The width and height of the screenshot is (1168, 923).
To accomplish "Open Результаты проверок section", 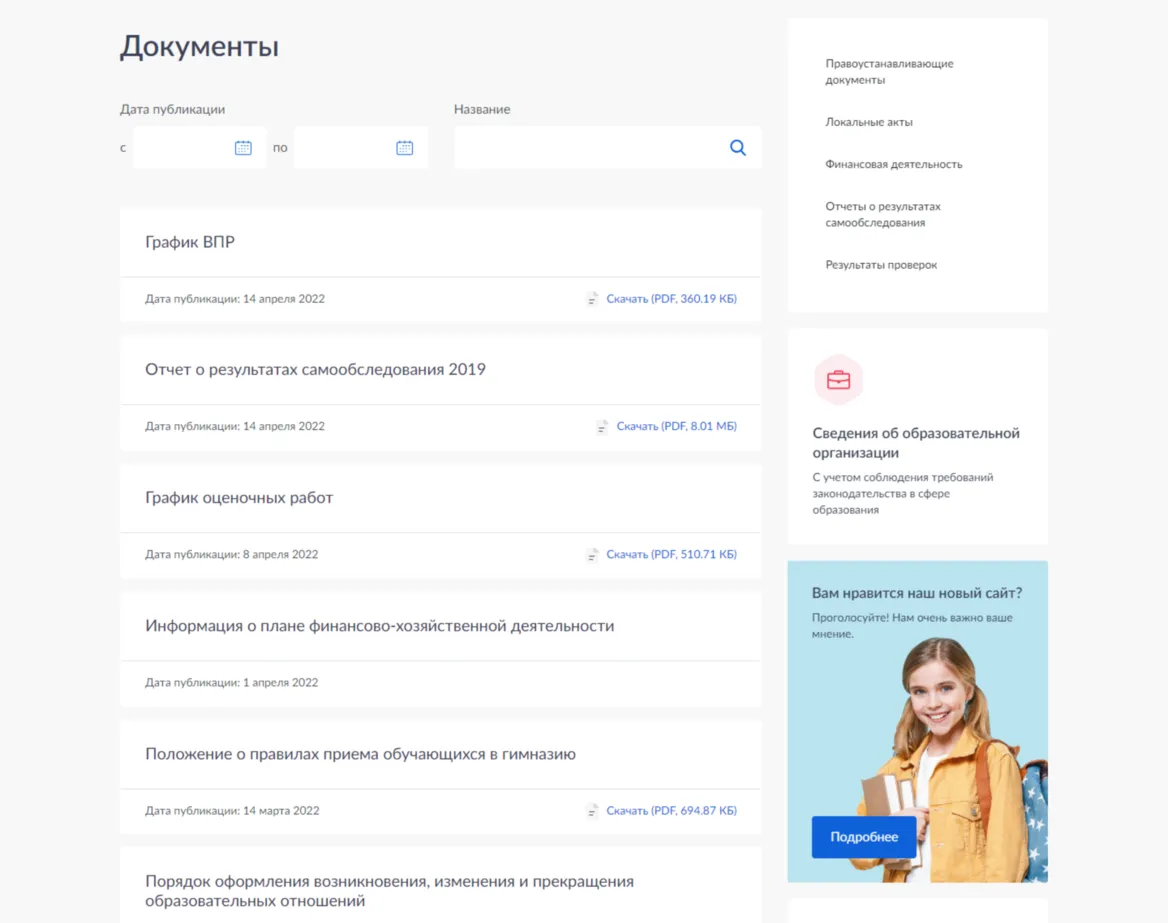I will click(880, 264).
